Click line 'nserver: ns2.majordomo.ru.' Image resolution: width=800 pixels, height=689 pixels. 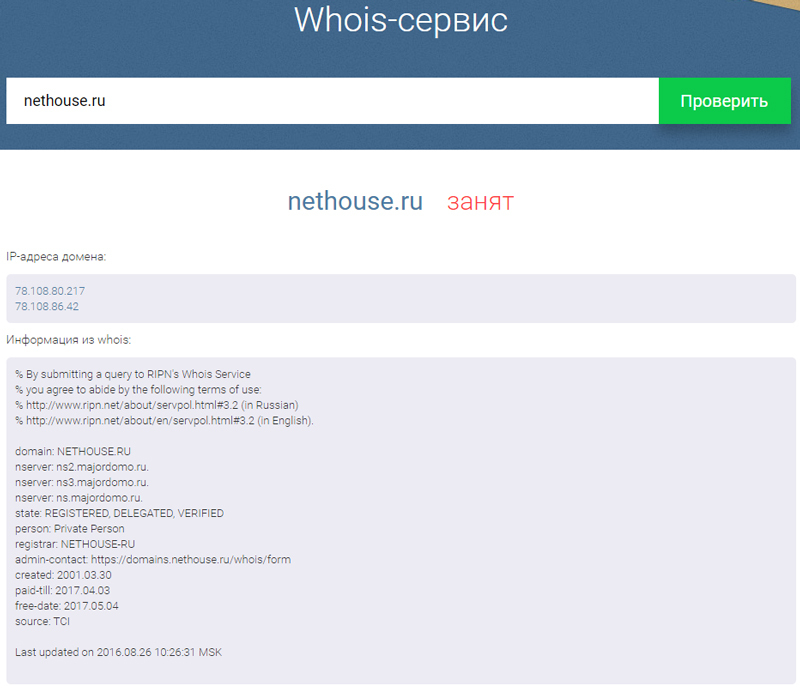pyautogui.click(x=82, y=467)
